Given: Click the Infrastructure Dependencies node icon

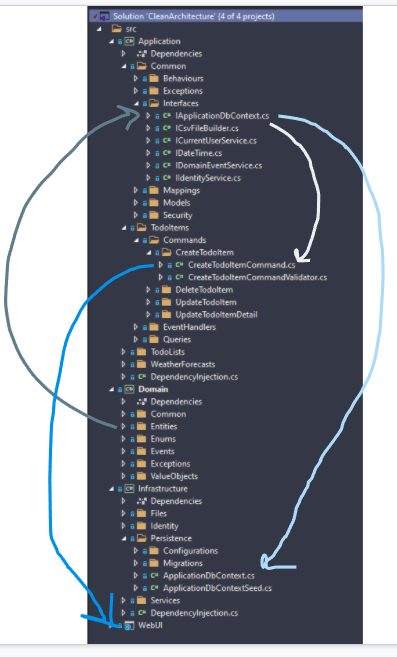Looking at the screenshot, I should coord(142,501).
